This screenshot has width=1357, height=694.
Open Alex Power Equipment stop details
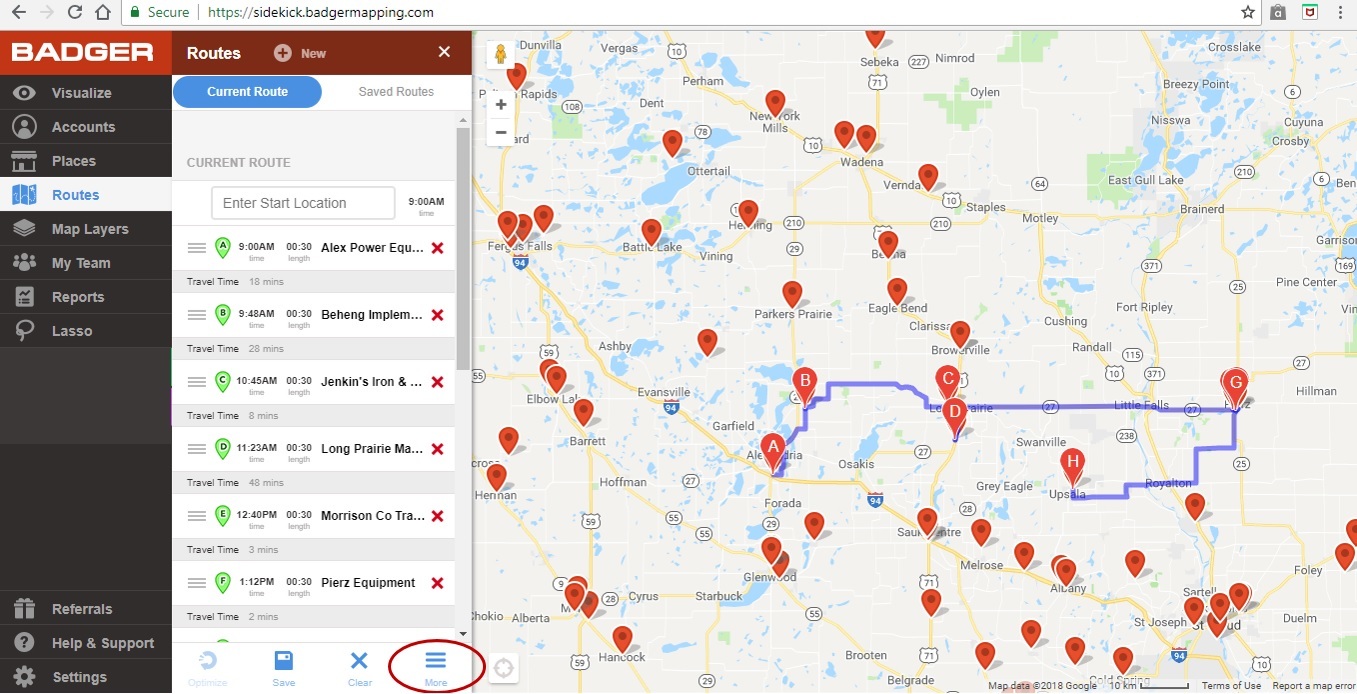click(372, 248)
